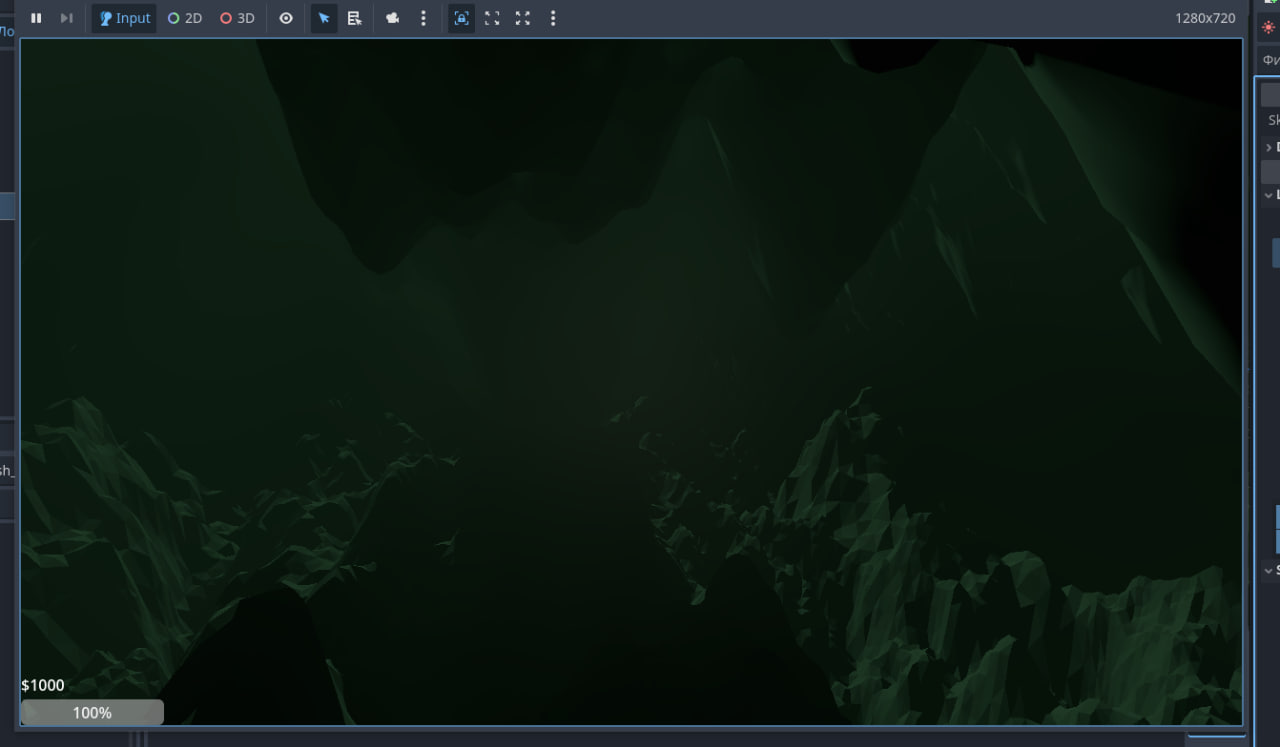This screenshot has height=747, width=1280.
Task: Switch to Input selection mode
Action: coord(124,18)
